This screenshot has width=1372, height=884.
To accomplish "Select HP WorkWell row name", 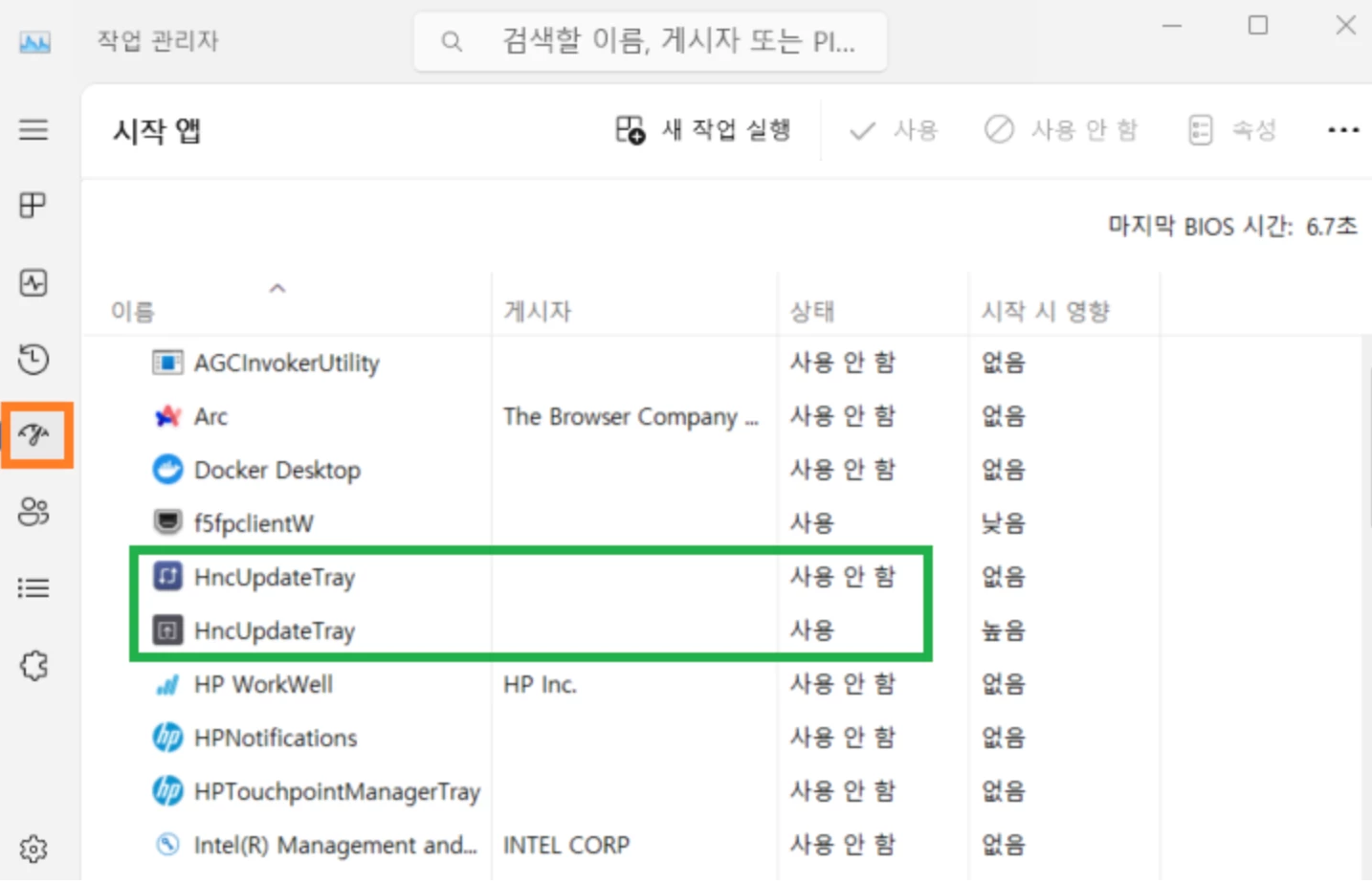I will pyautogui.click(x=263, y=684).
